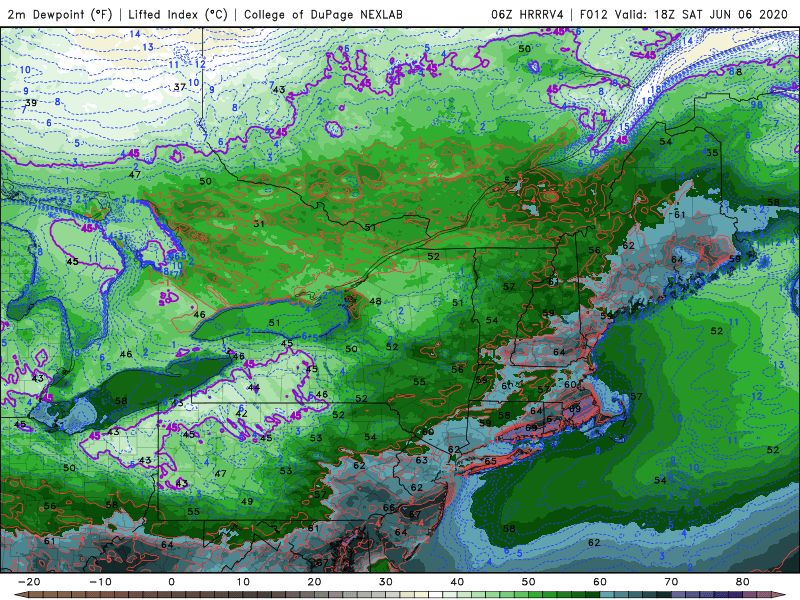Click the "College of DuPage NEXLAB" label
The image size is (800, 600).
point(323,14)
